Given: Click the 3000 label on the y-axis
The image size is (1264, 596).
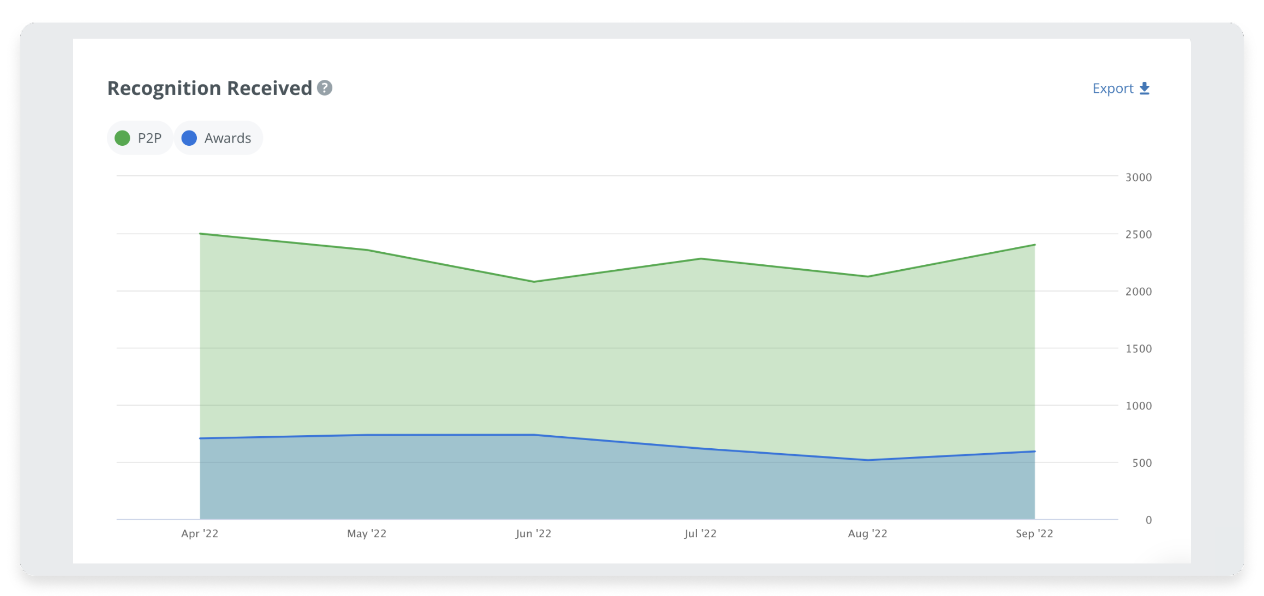Looking at the screenshot, I should [1138, 177].
